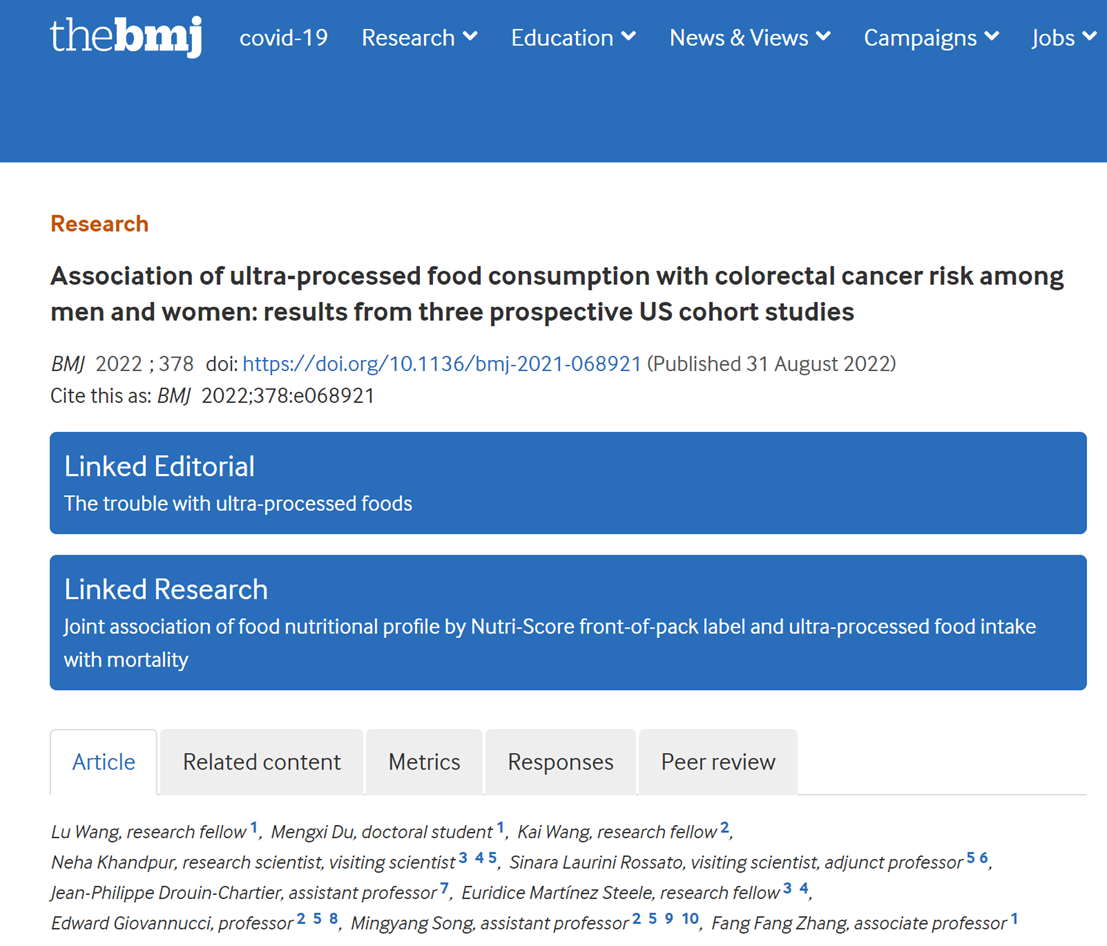Open the Linked Research banner
This screenshot has width=1107, height=946.
(x=568, y=622)
